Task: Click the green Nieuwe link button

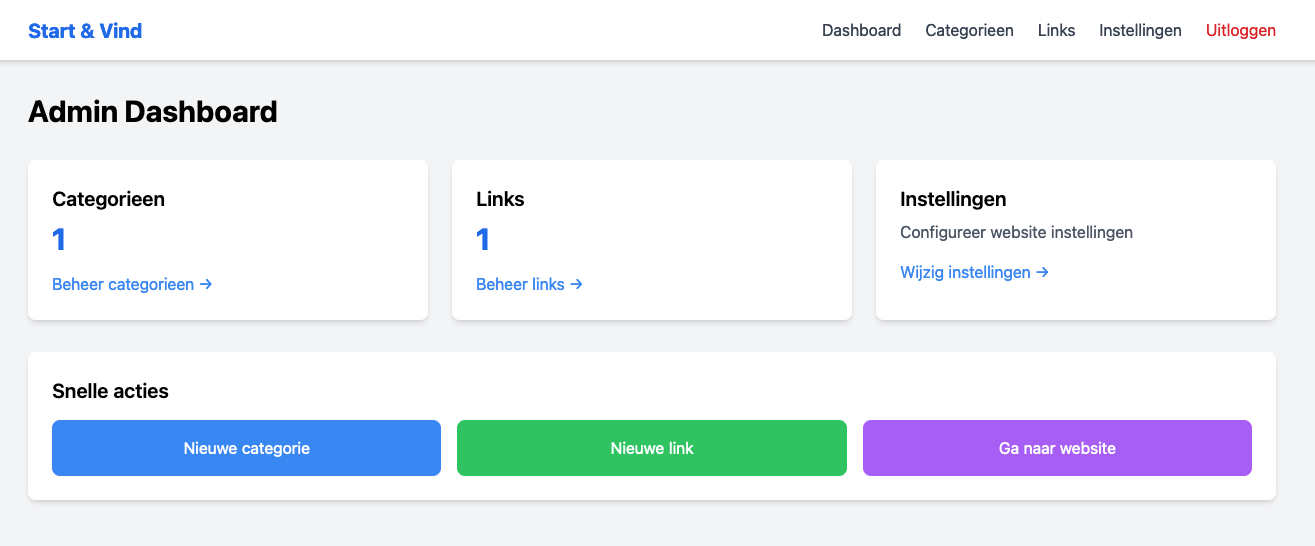Action: [652, 448]
